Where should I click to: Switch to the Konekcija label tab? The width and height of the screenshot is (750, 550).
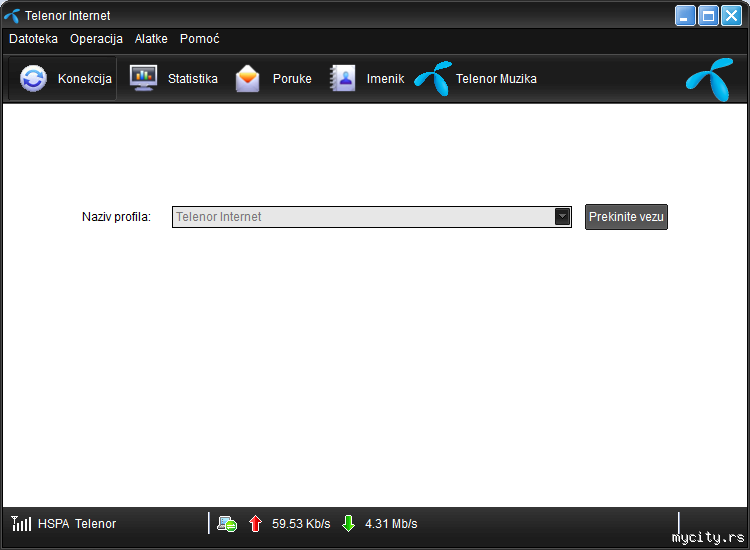click(x=85, y=78)
